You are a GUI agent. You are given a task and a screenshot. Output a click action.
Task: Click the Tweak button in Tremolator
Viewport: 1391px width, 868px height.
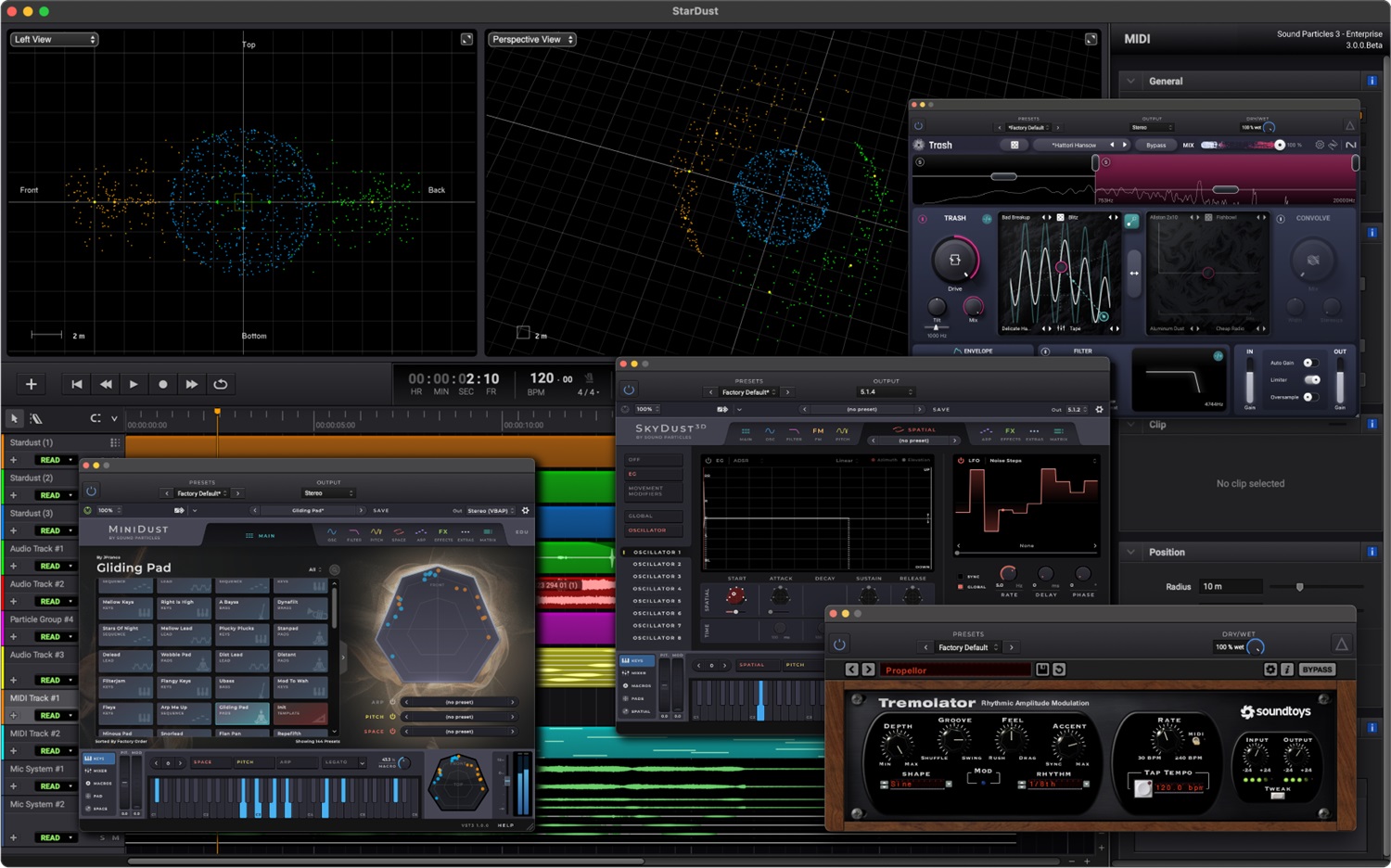pyautogui.click(x=1278, y=796)
